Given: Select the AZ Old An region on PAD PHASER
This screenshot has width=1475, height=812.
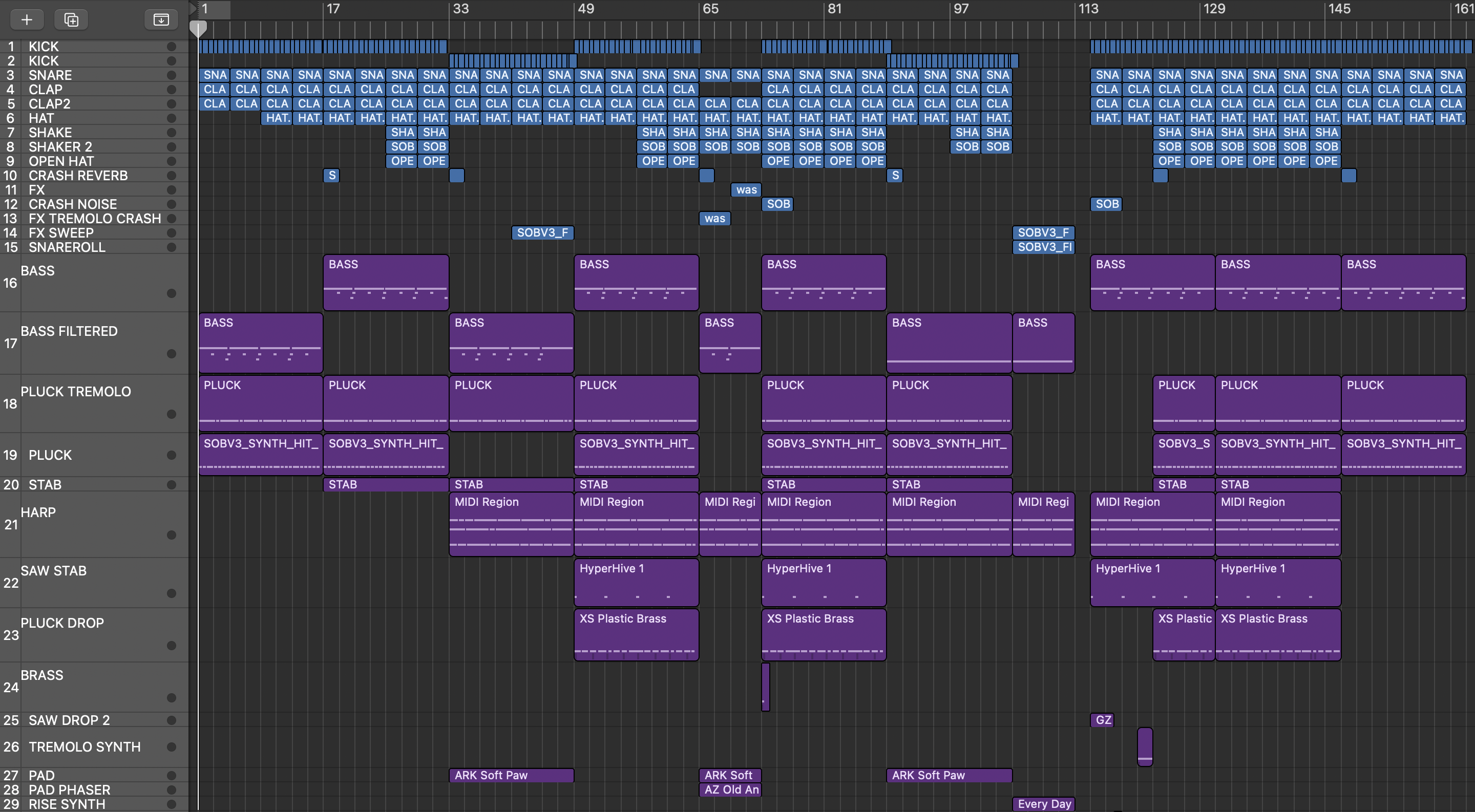Looking at the screenshot, I should click(x=730, y=789).
